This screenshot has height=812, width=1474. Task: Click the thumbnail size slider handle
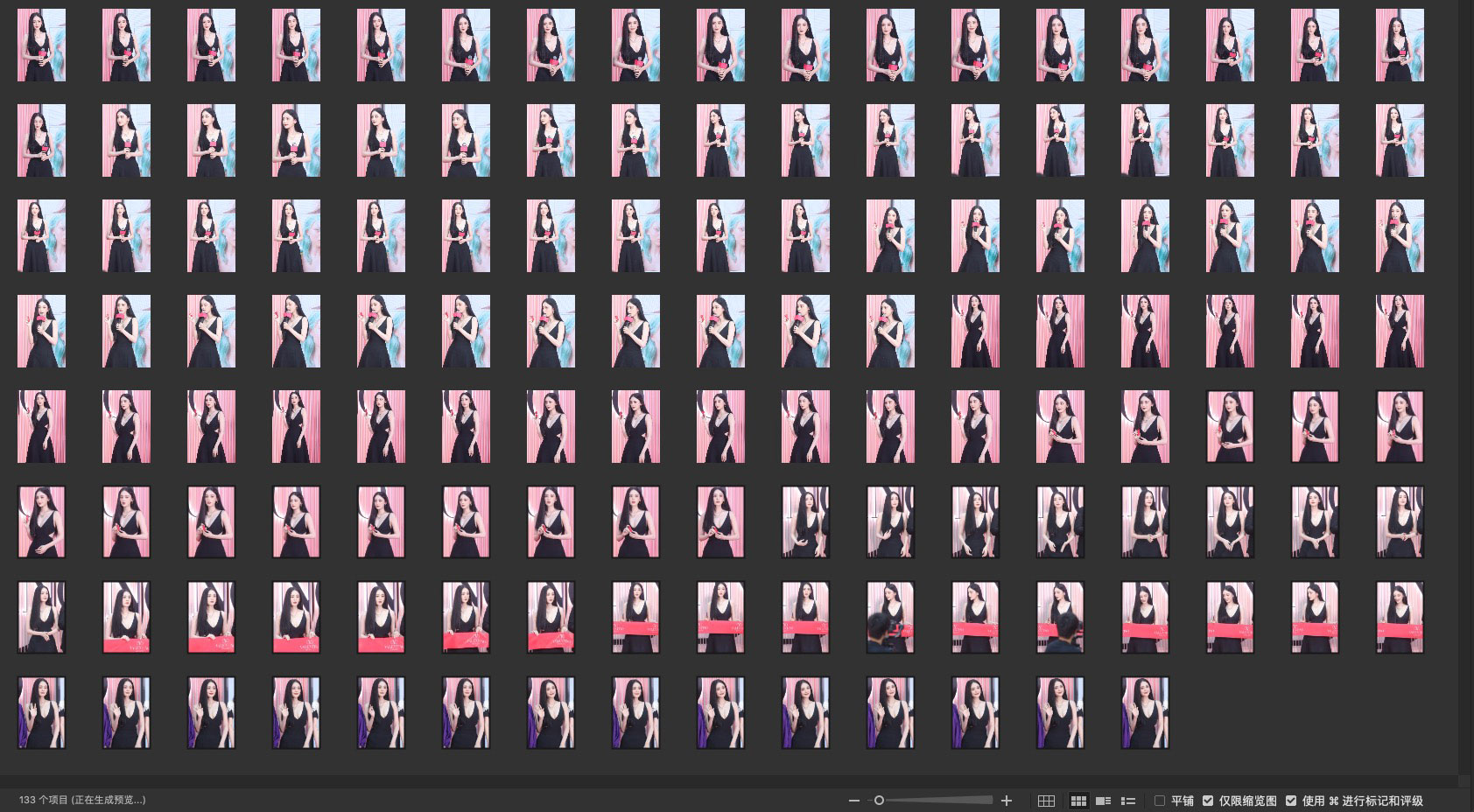tap(879, 801)
